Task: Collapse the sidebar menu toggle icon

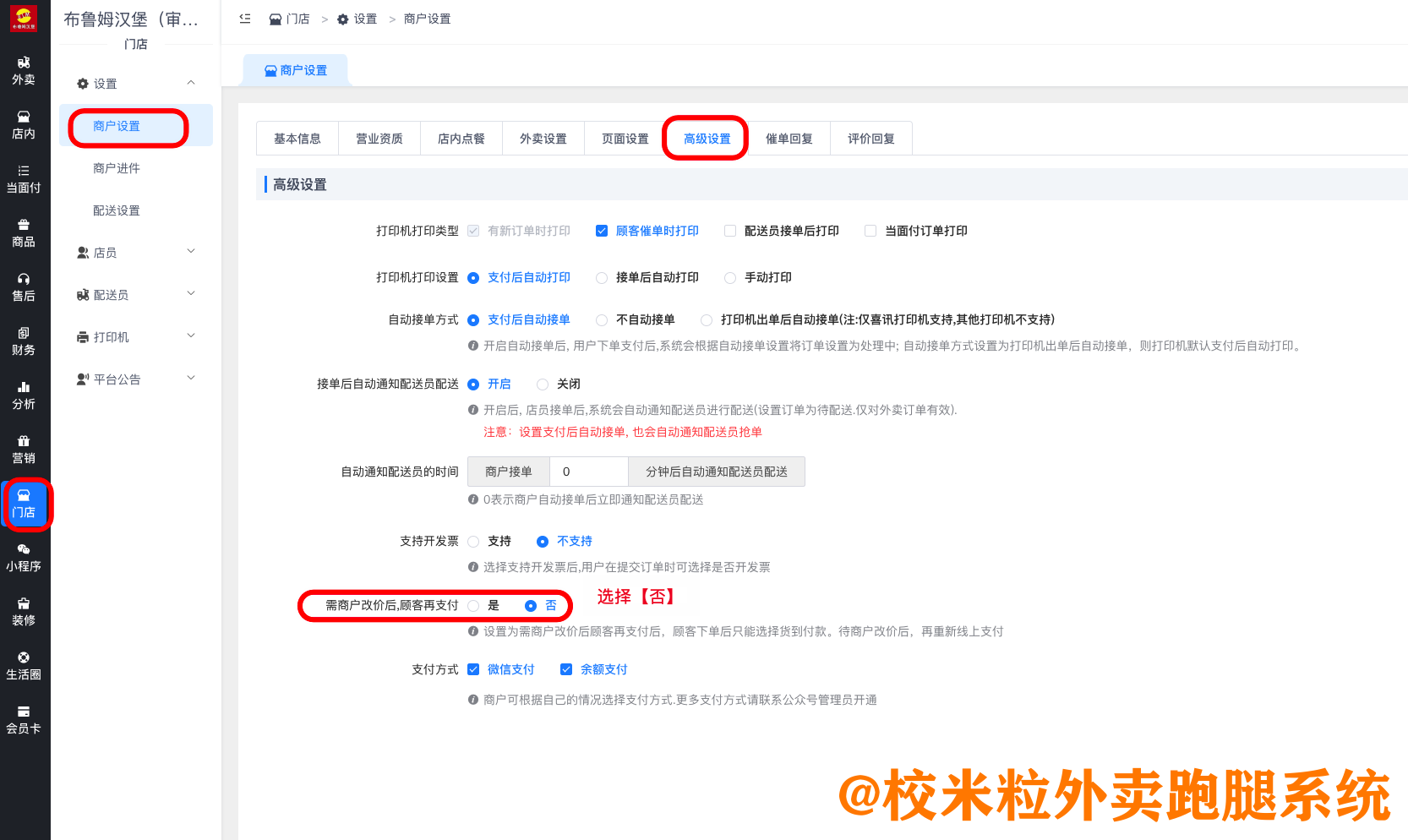Action: (x=245, y=19)
